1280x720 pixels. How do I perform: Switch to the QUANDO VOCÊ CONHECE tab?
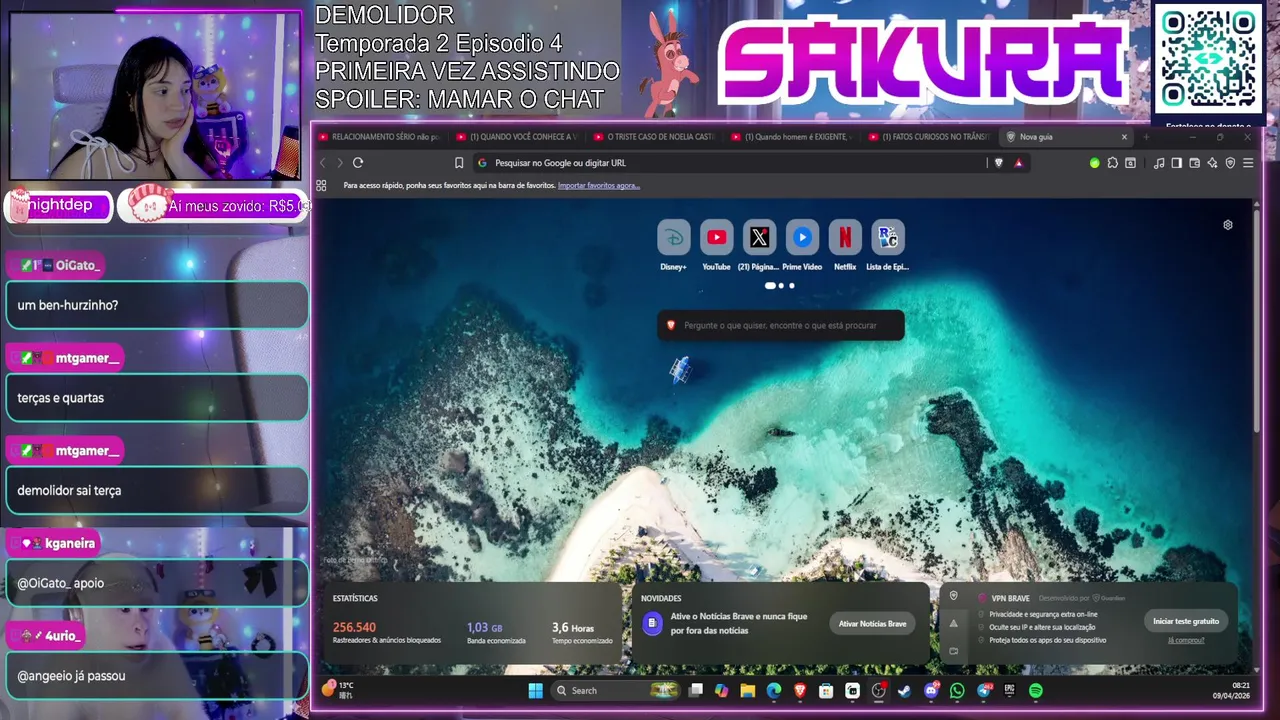(517, 137)
